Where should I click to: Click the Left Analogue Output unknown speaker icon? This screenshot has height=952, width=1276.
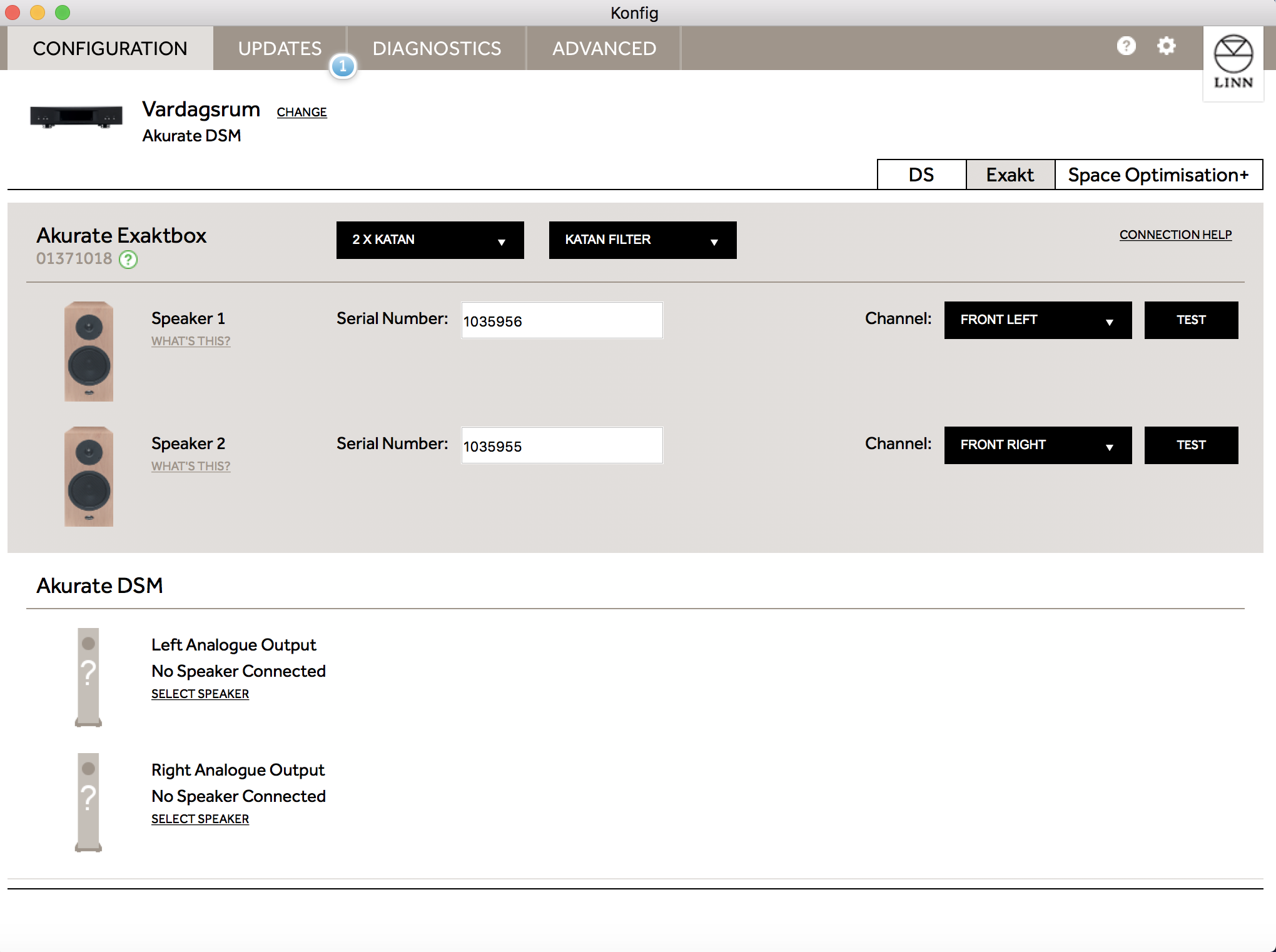coord(88,677)
